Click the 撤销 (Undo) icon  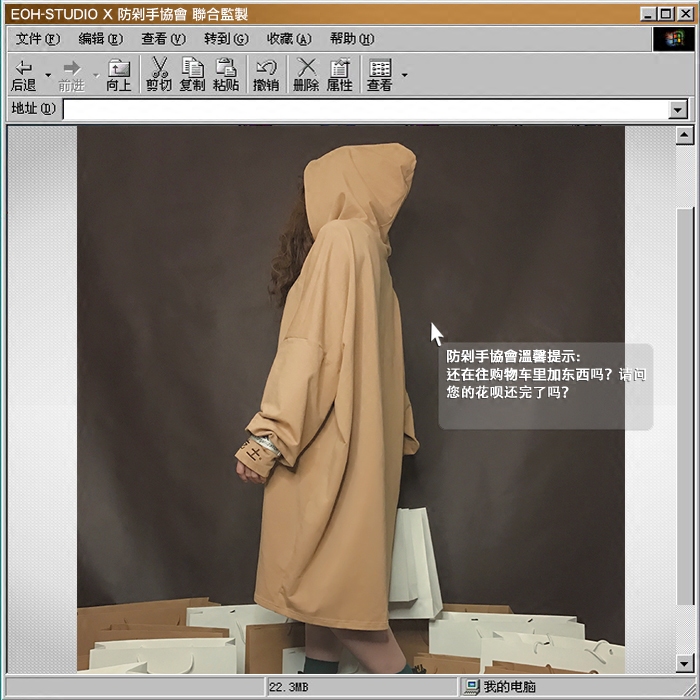click(266, 74)
